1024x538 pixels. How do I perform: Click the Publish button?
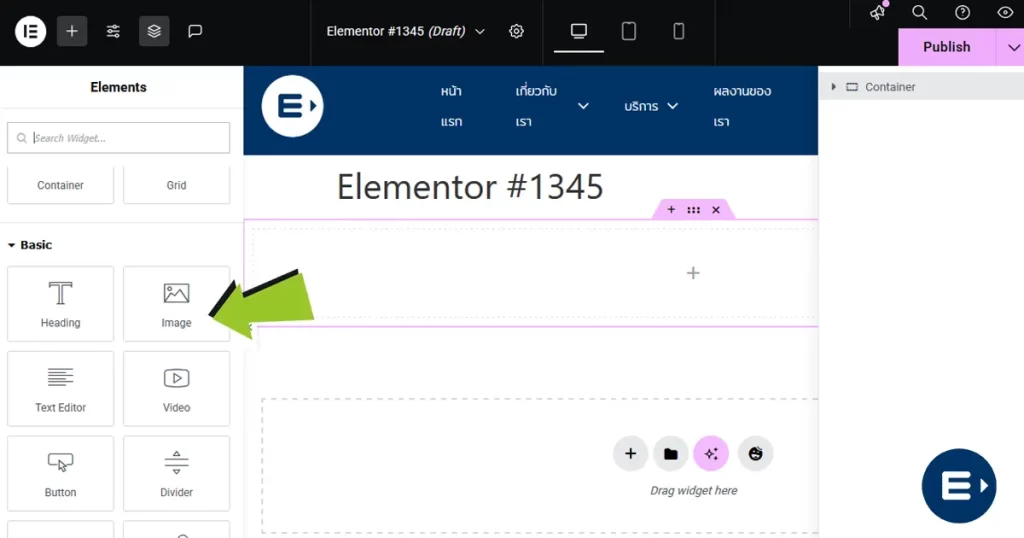(946, 47)
